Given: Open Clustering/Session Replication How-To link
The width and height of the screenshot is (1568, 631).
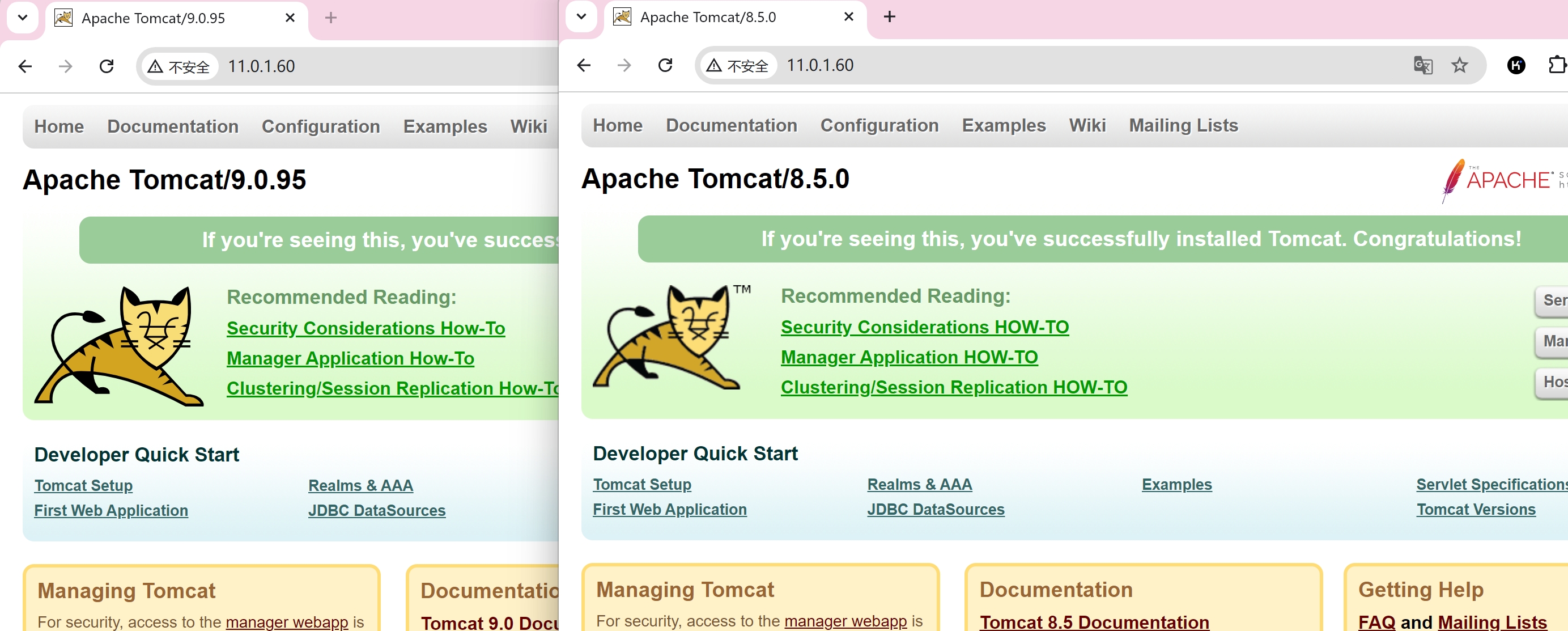Looking at the screenshot, I should point(393,388).
